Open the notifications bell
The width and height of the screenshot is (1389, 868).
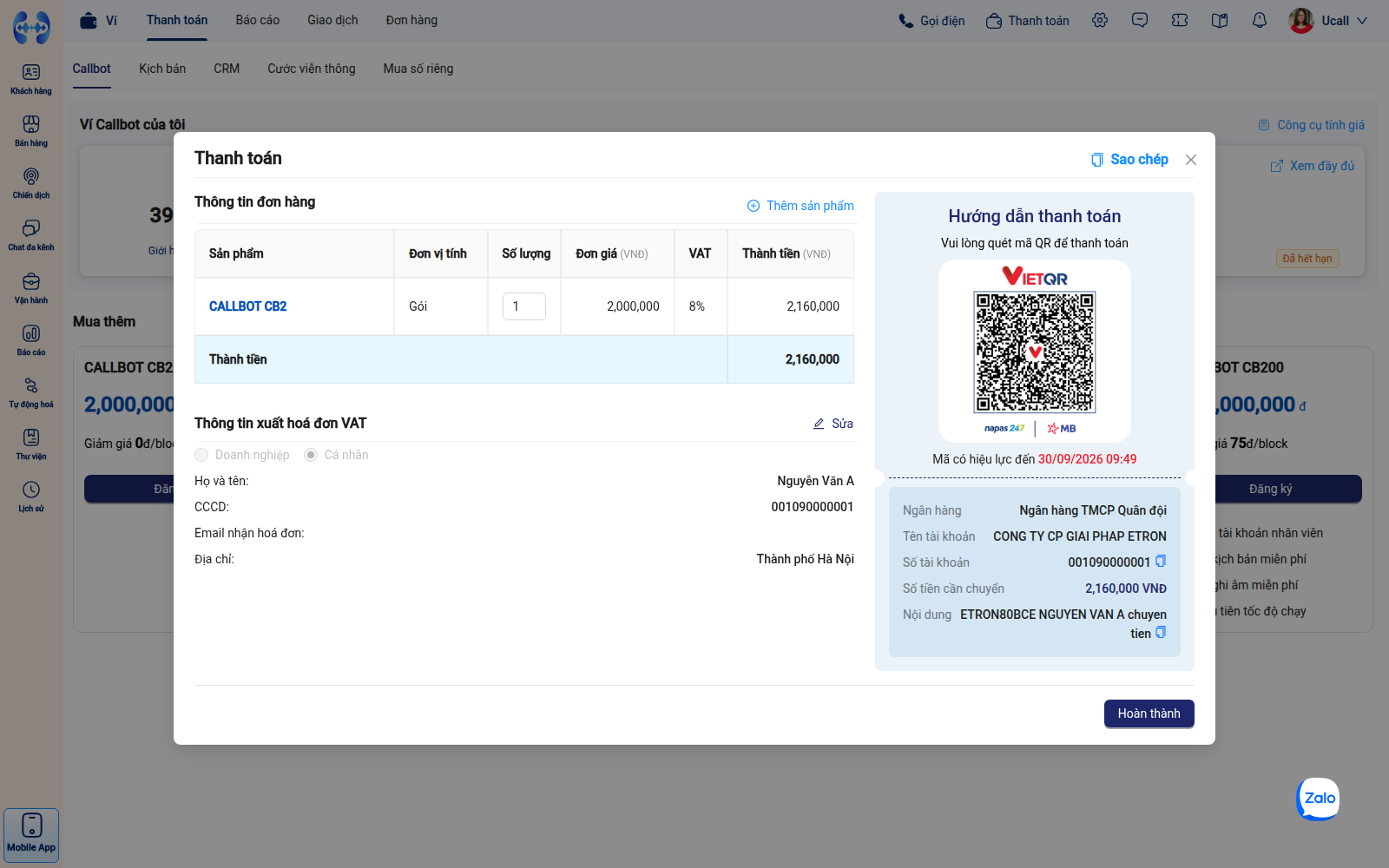pyautogui.click(x=1260, y=20)
